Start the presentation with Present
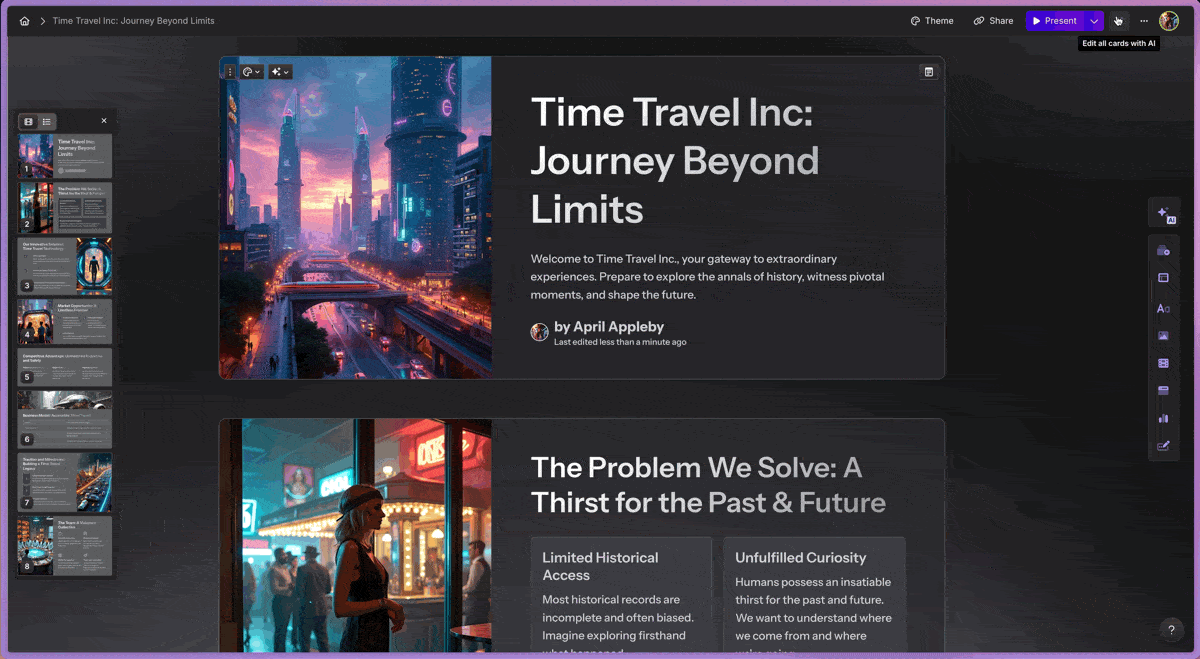The height and width of the screenshot is (659, 1200). [x=1054, y=21]
